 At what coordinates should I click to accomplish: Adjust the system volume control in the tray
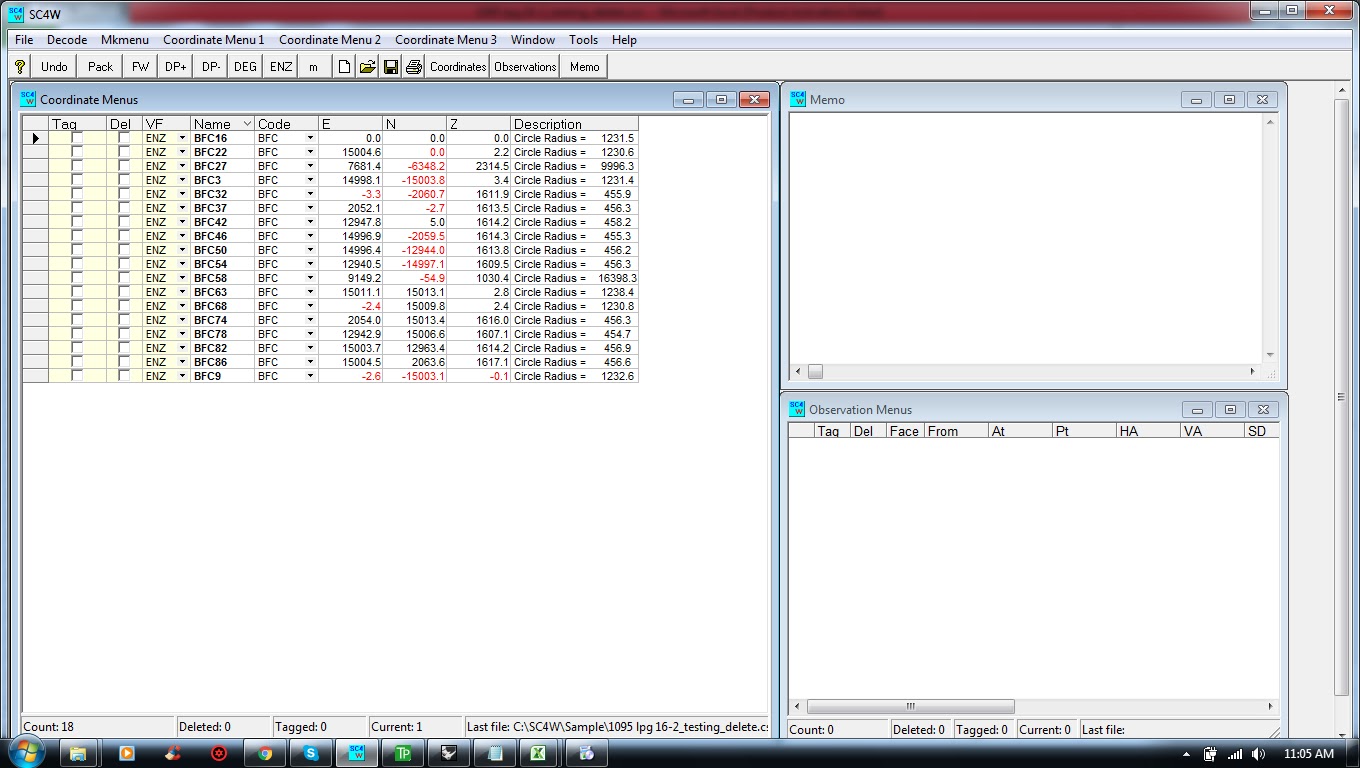(x=1257, y=753)
